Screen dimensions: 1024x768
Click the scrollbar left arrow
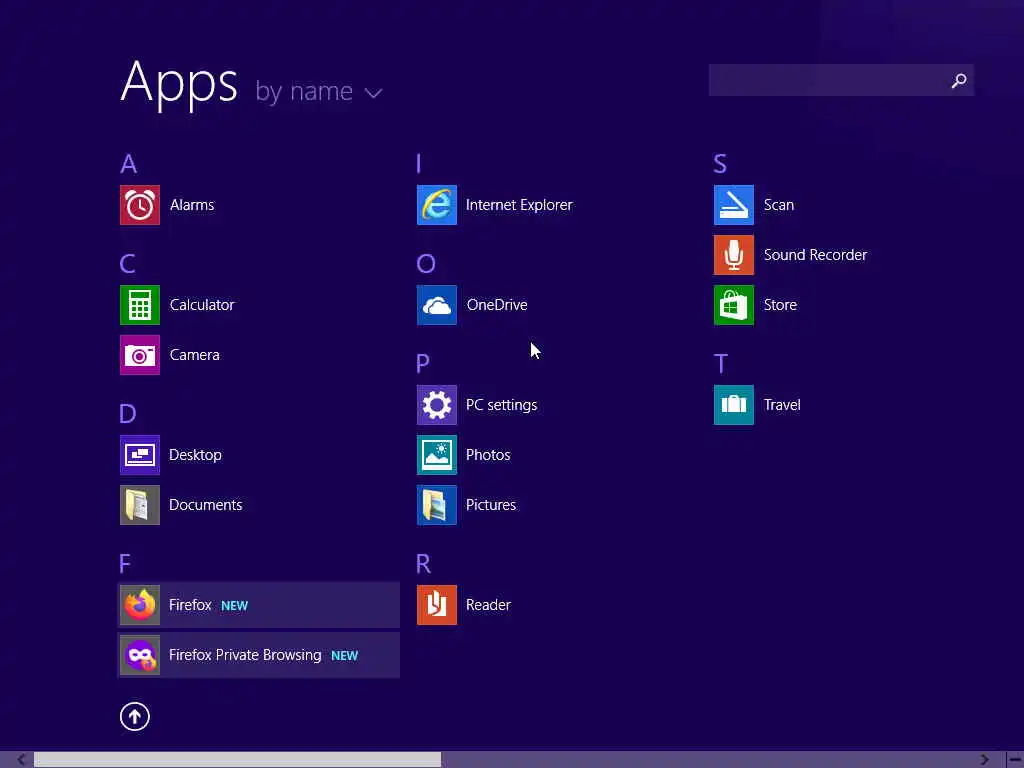[x=22, y=760]
